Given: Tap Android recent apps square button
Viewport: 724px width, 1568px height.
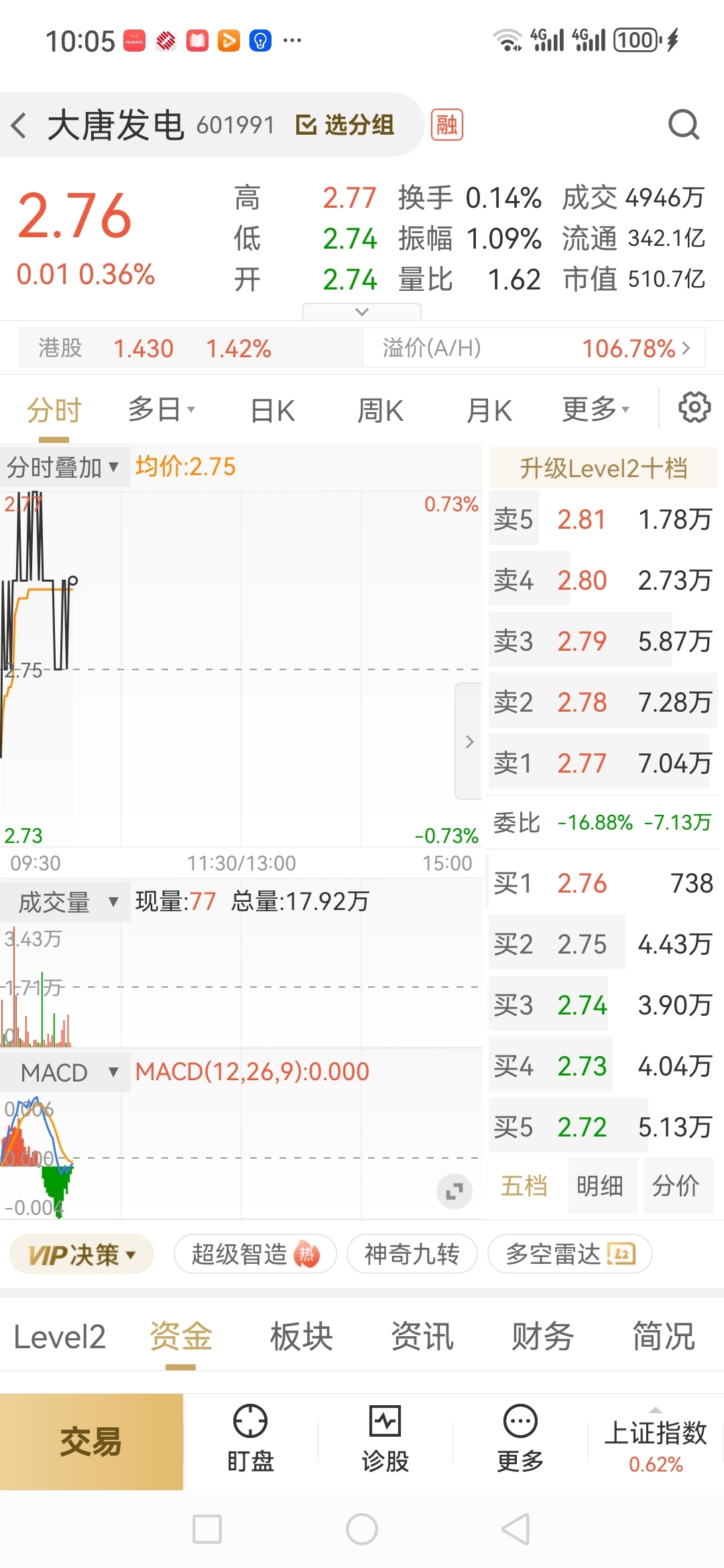Looking at the screenshot, I should coord(207,1529).
